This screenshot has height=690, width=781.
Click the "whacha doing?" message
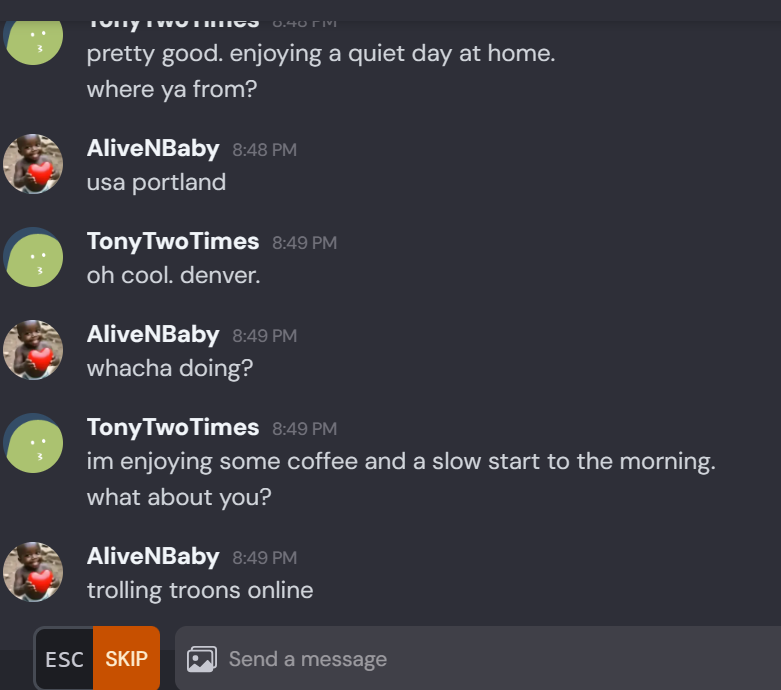click(170, 368)
